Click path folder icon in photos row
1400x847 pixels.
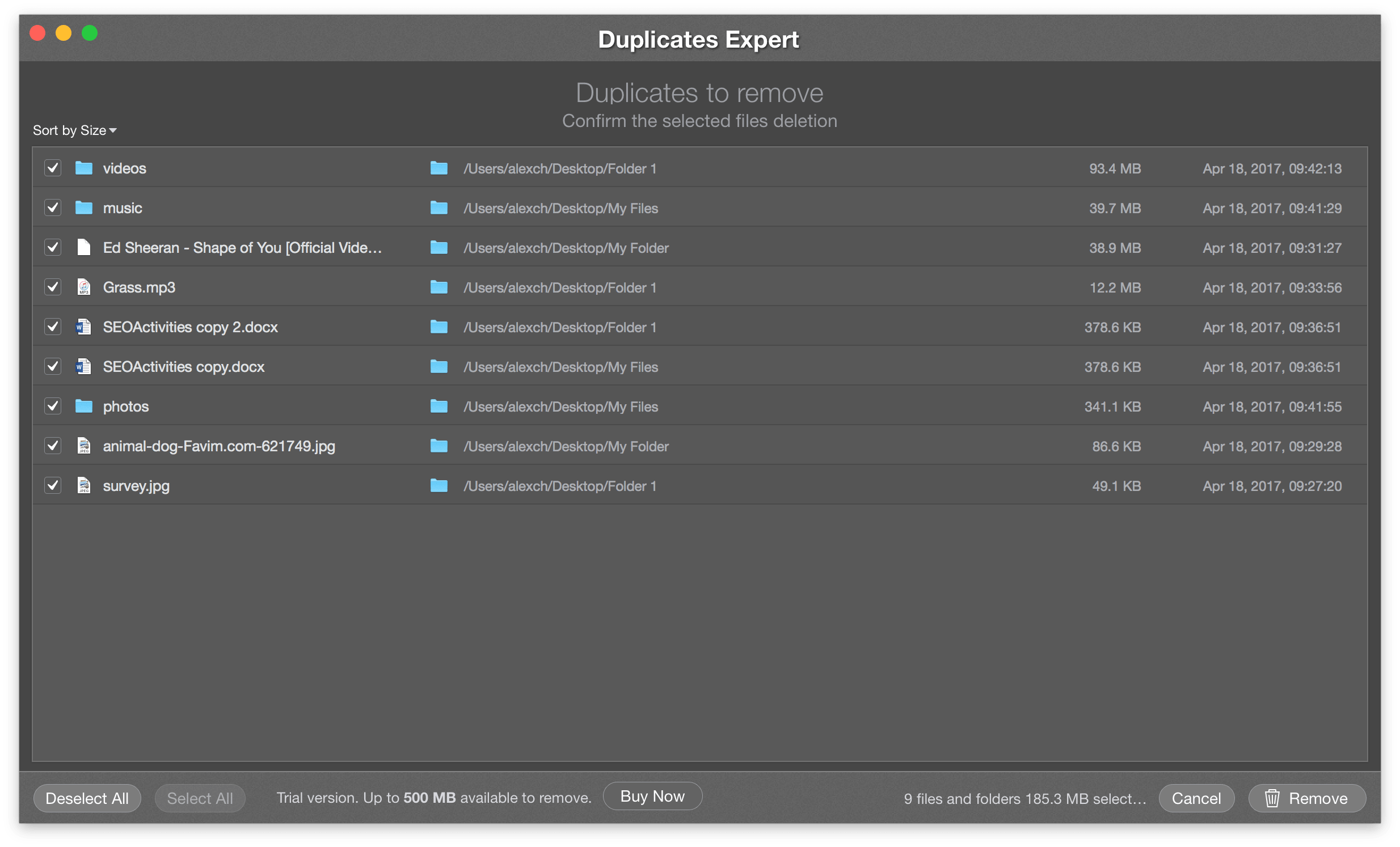(438, 406)
